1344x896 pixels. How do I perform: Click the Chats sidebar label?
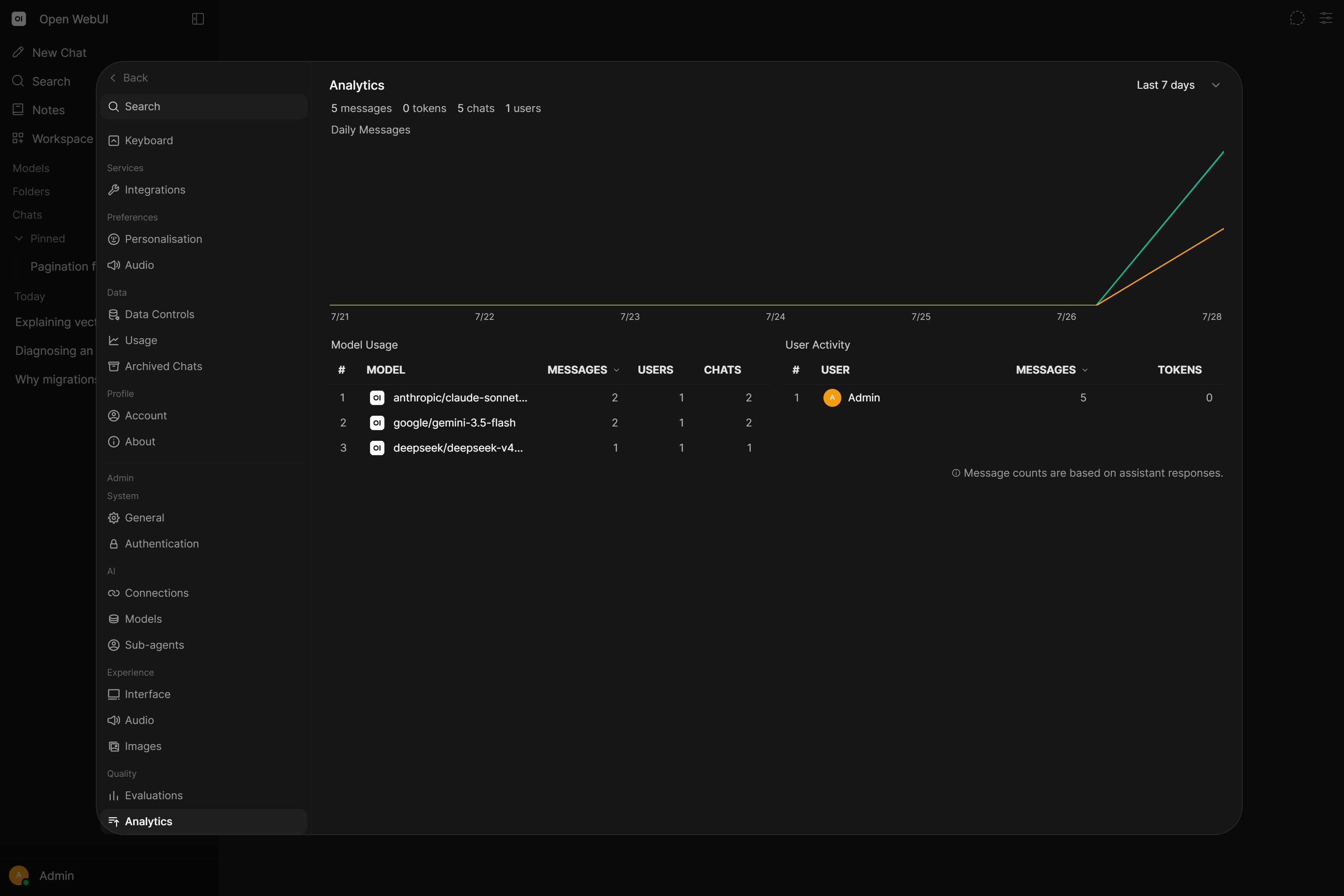pyautogui.click(x=27, y=215)
